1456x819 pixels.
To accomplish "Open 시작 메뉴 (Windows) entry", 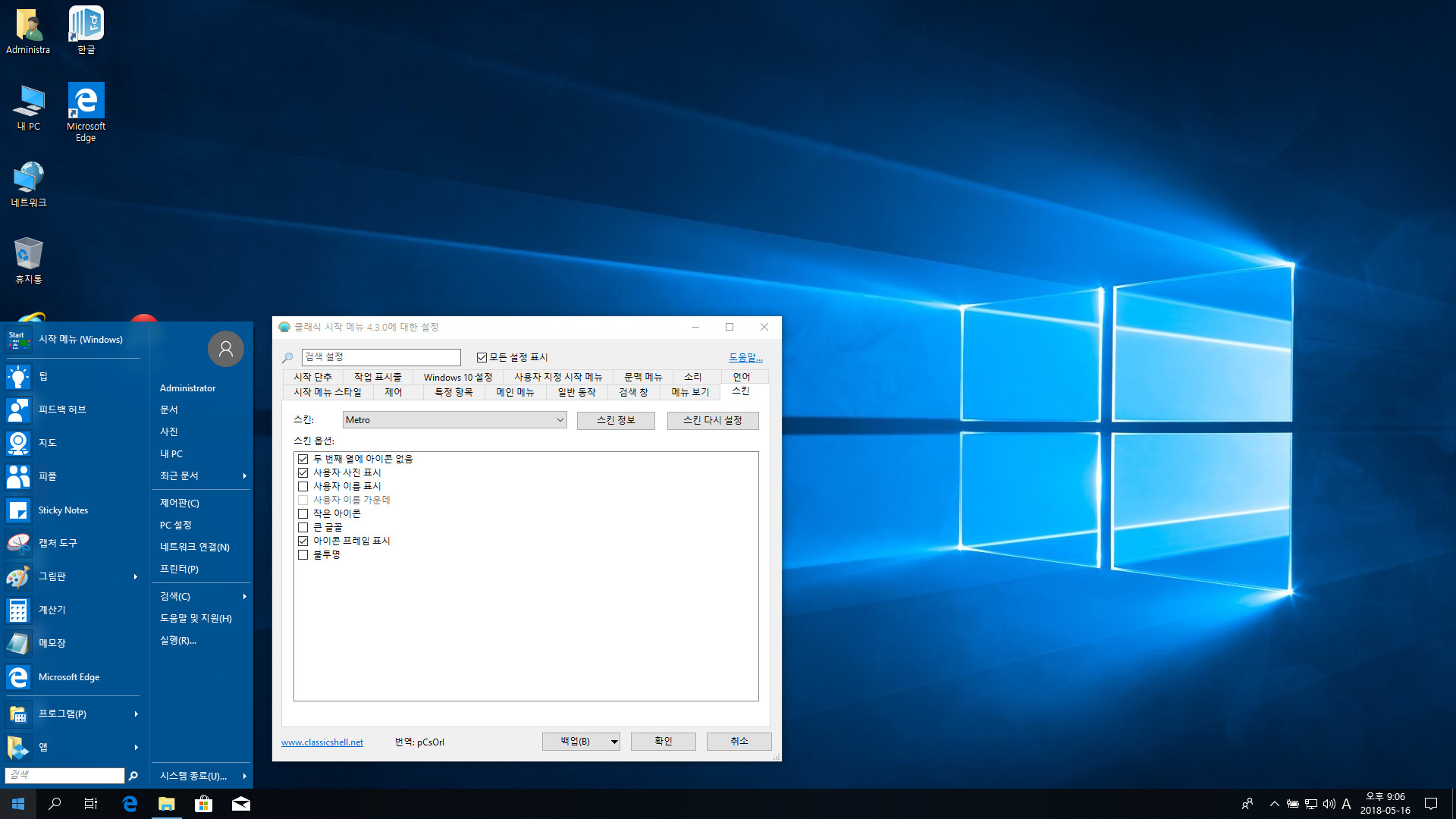I will (72, 340).
